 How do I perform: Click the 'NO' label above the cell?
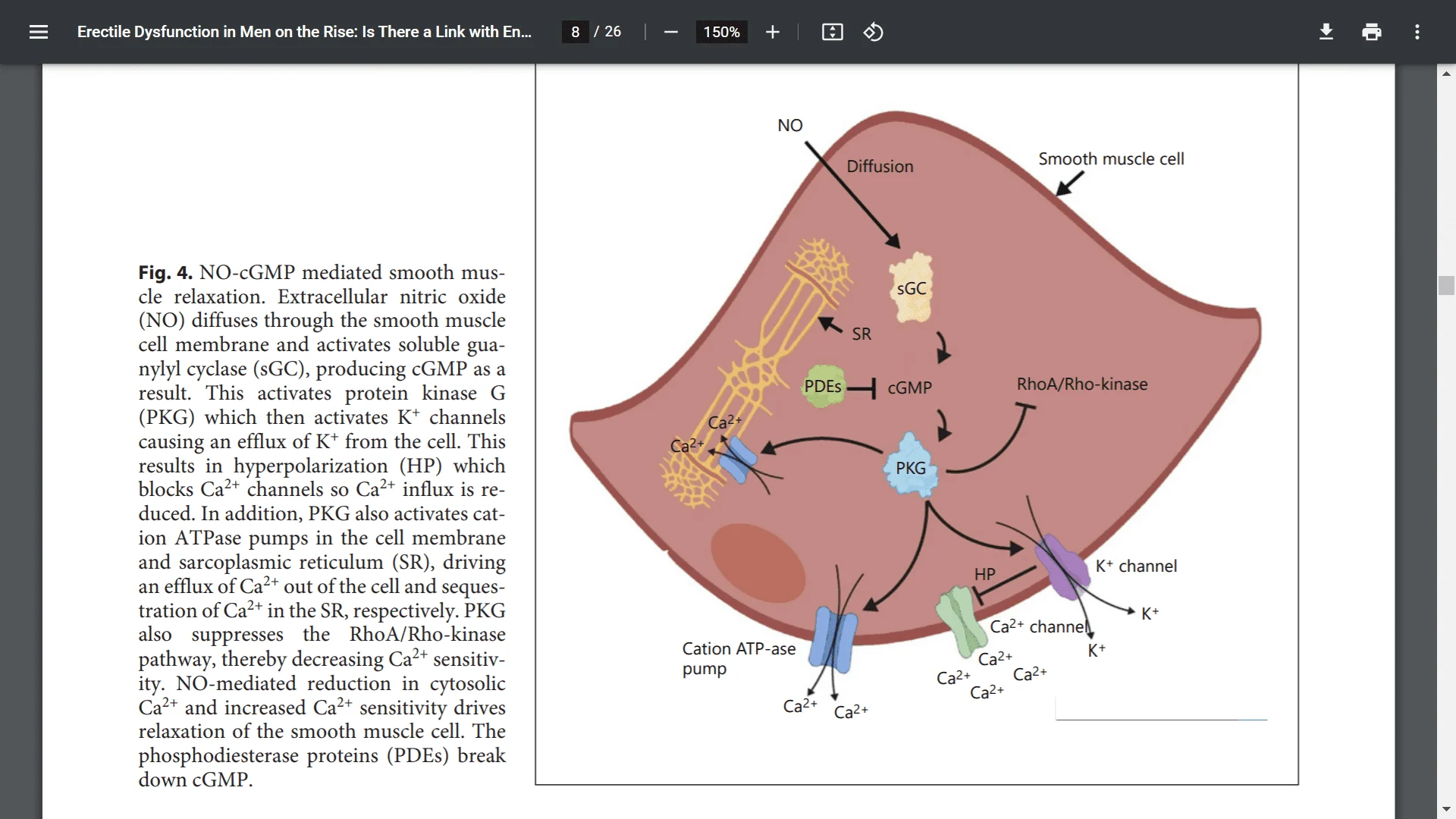click(x=789, y=125)
